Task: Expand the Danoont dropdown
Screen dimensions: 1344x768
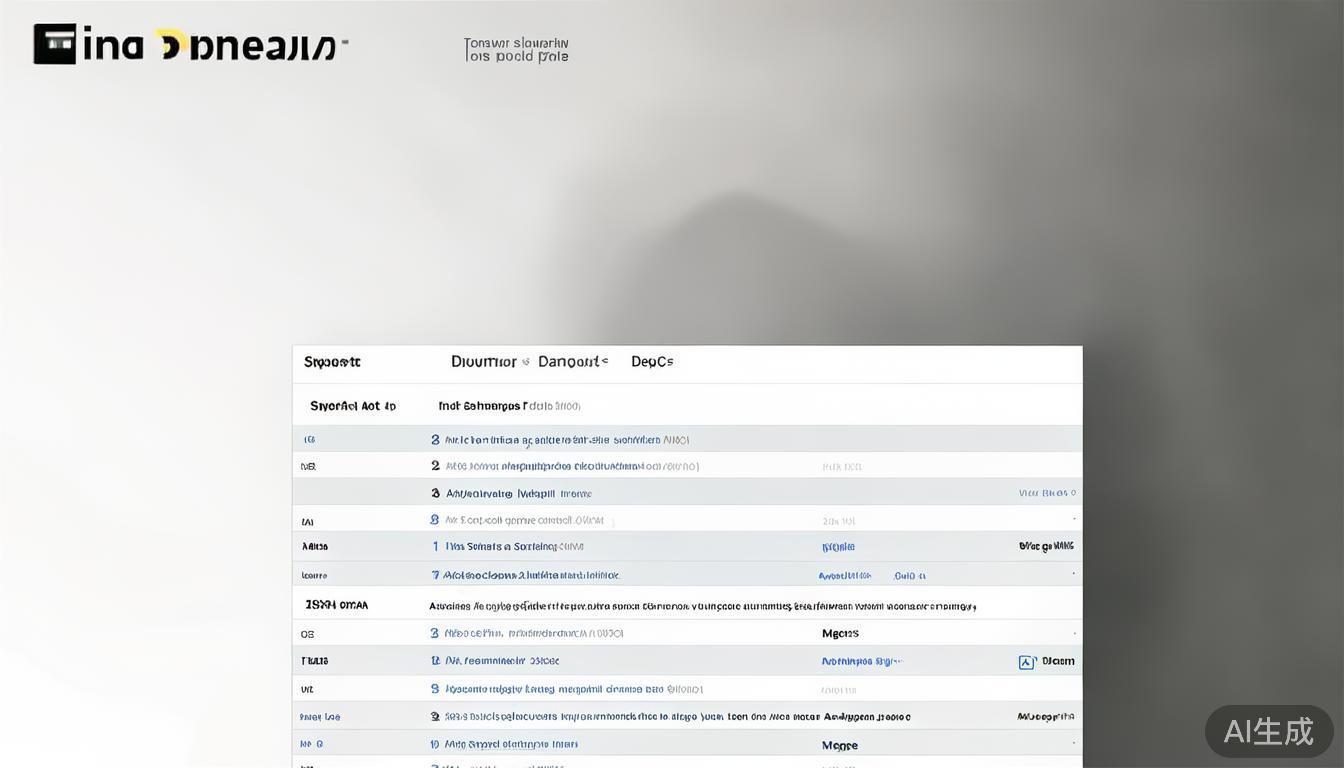Action: point(572,362)
